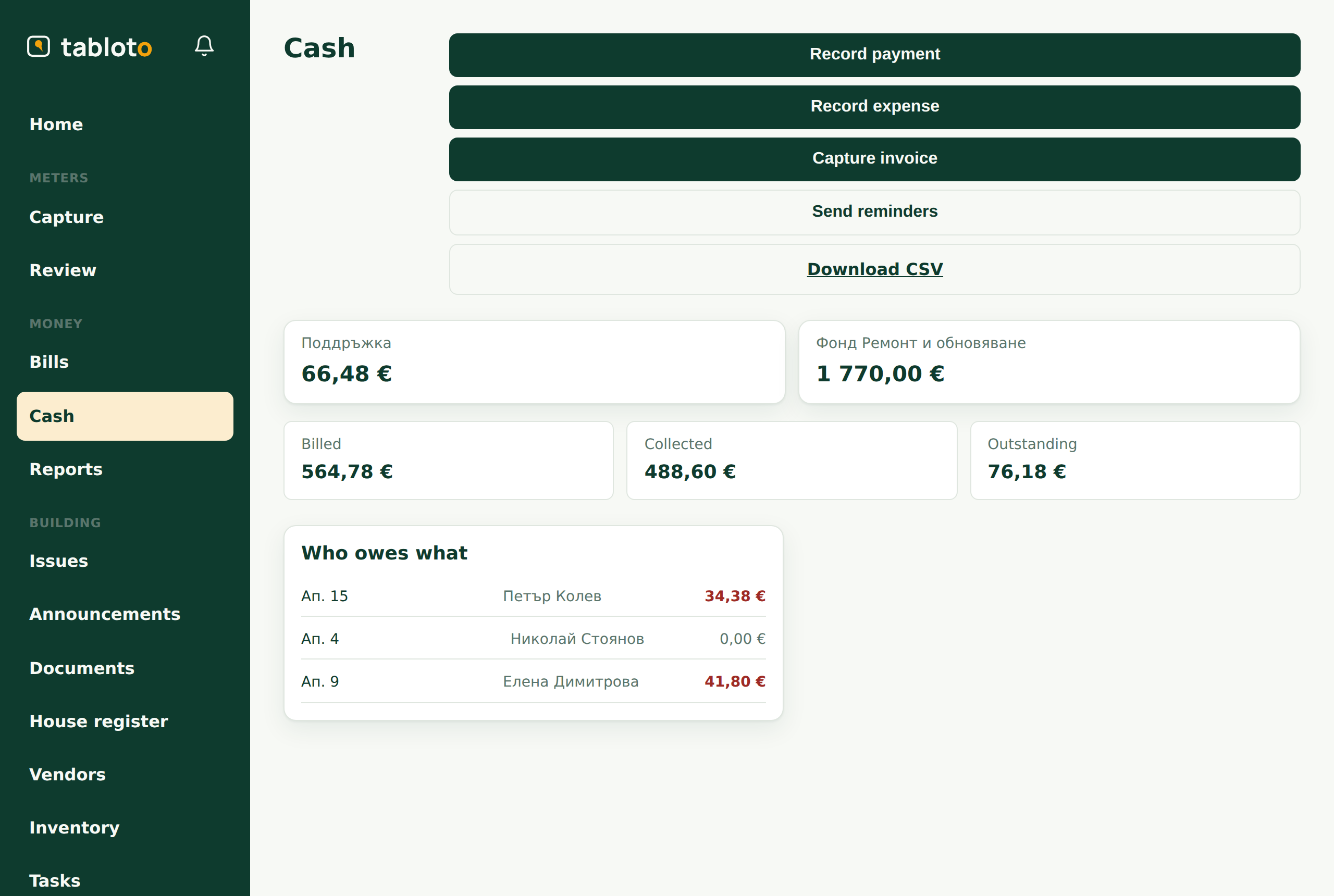Viewport: 1334px width, 896px height.
Task: Click name Елена Димитрова
Action: [571, 682]
